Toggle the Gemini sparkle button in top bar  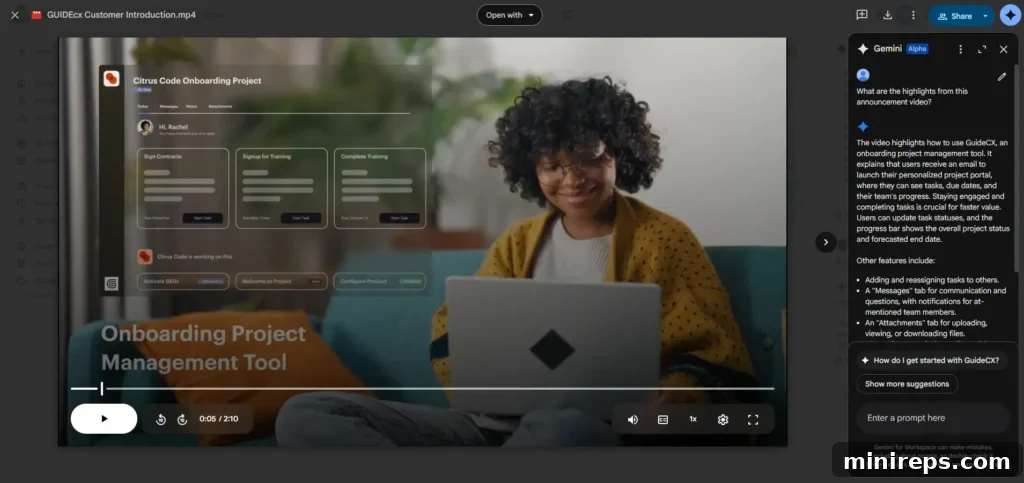tap(1010, 15)
